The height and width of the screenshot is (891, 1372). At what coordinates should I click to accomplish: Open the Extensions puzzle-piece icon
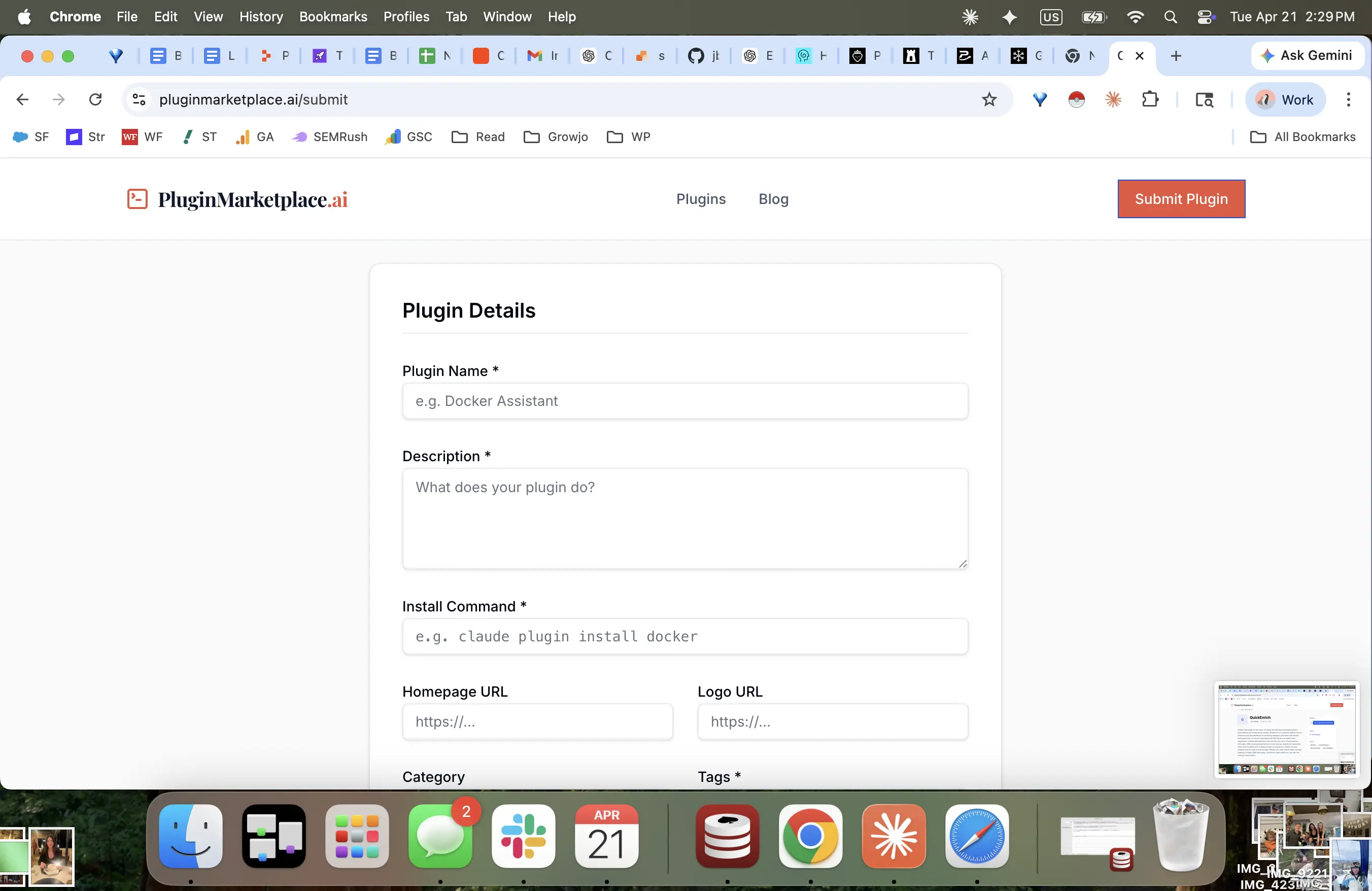[1150, 99]
